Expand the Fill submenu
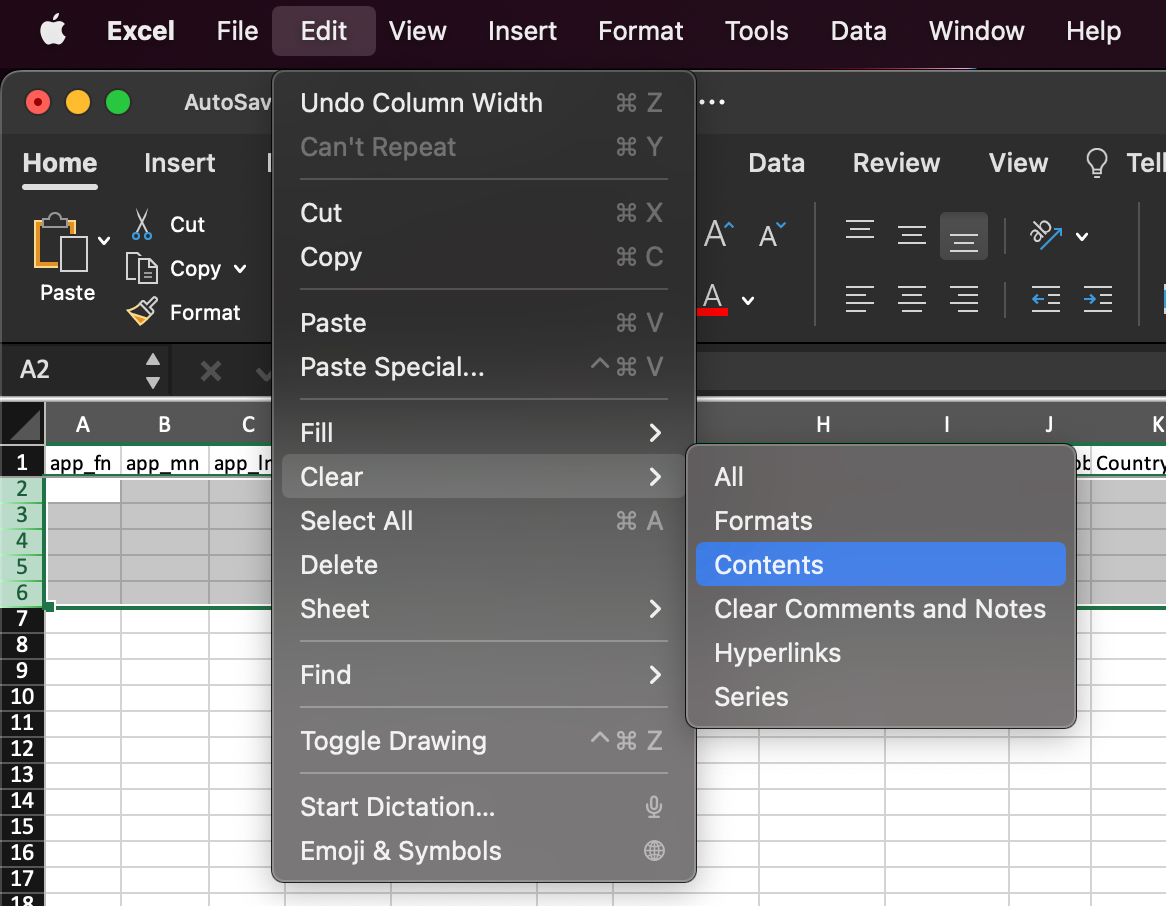The width and height of the screenshot is (1166, 906). (x=654, y=433)
